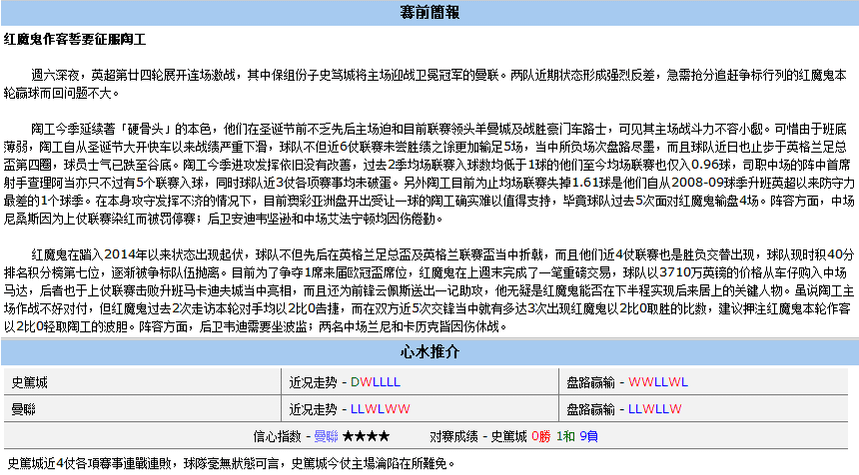Click the 信心指数 label
859x475 pixels.
(x=277, y=436)
